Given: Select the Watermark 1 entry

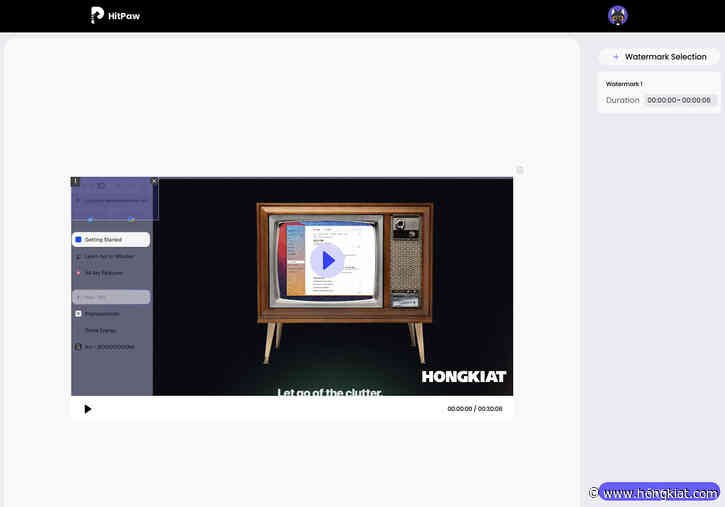Looking at the screenshot, I should click(658, 92).
